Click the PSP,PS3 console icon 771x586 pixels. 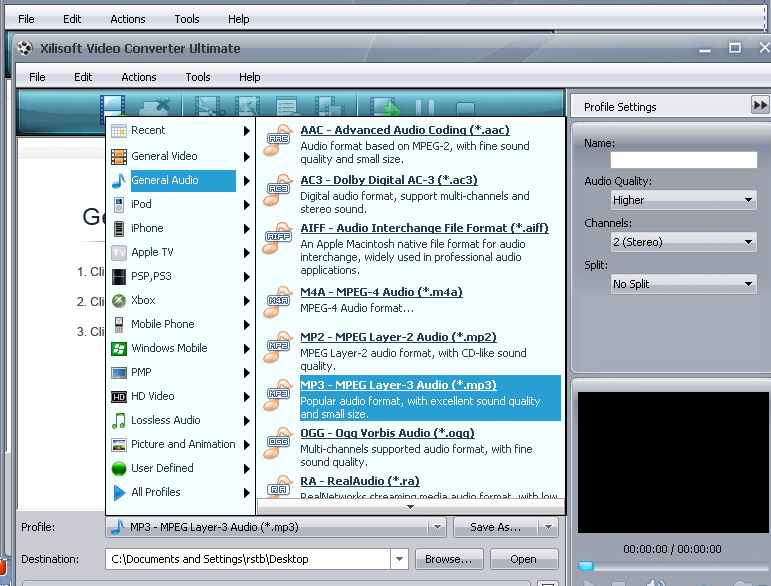tap(119, 276)
